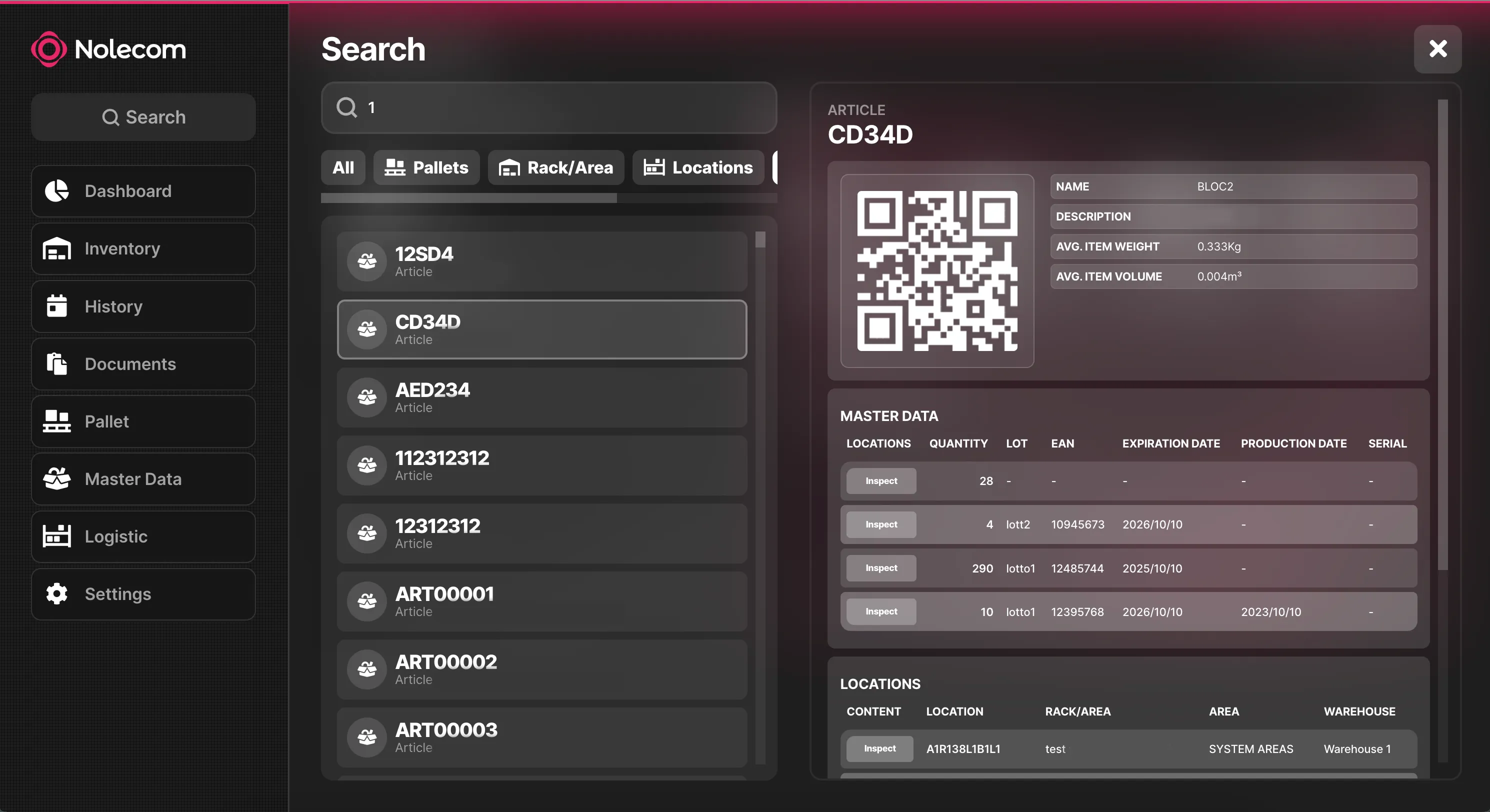The height and width of the screenshot is (812, 1490).
Task: Select article ART00001 in results
Action: (x=541, y=601)
